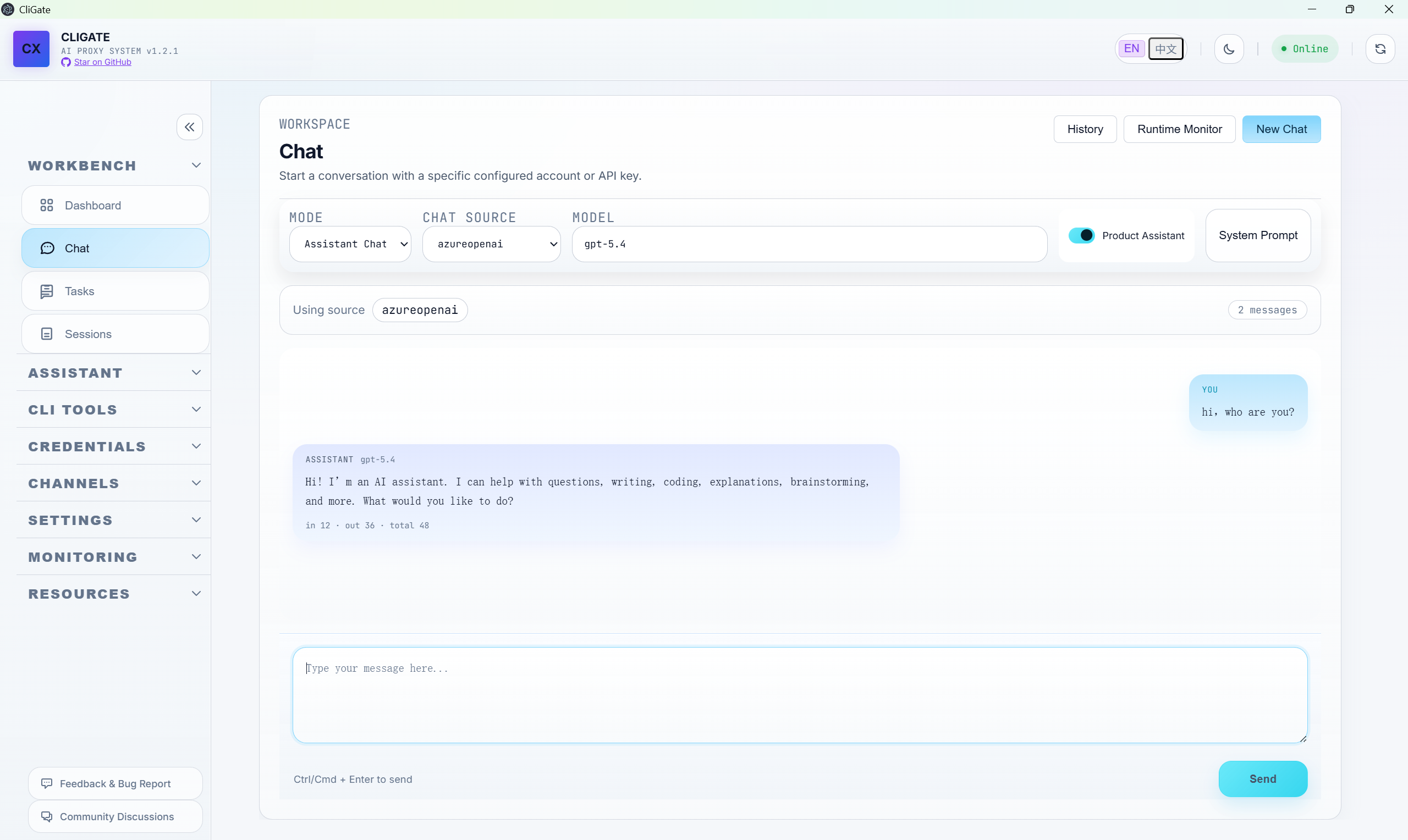Select the EN language option

click(x=1131, y=49)
